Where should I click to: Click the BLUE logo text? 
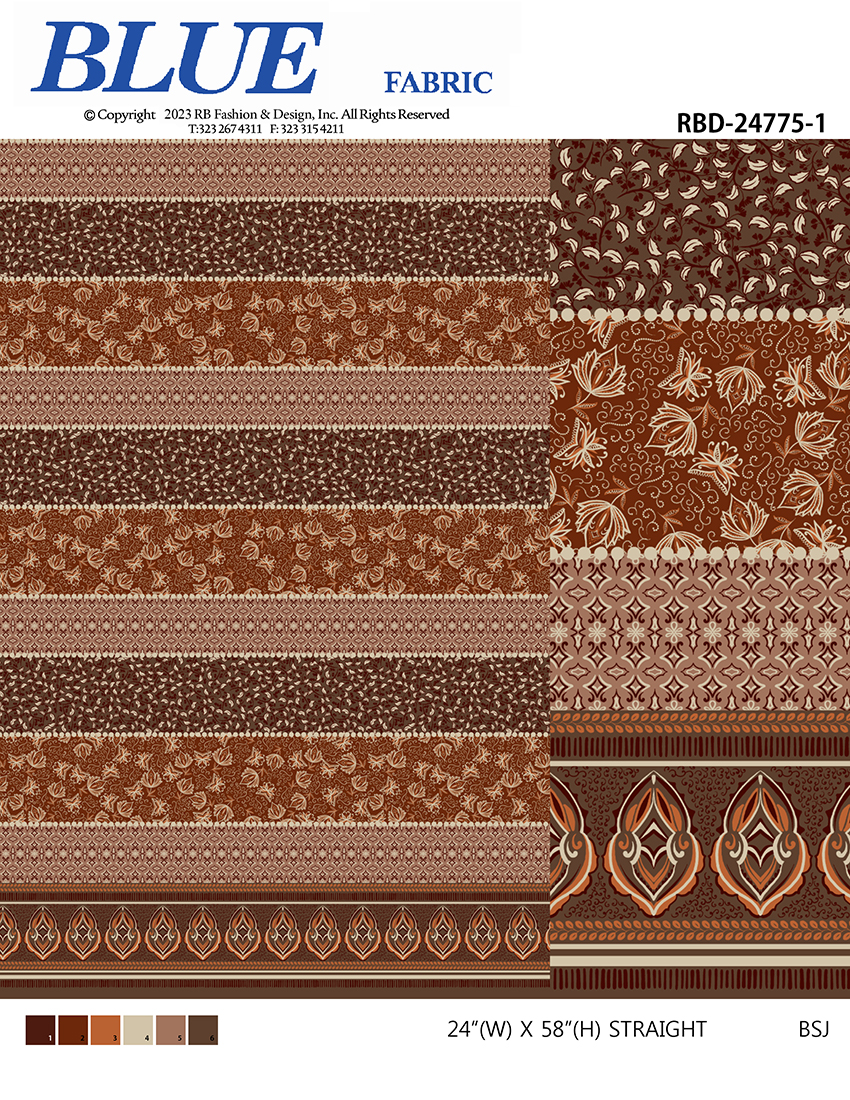177,58
